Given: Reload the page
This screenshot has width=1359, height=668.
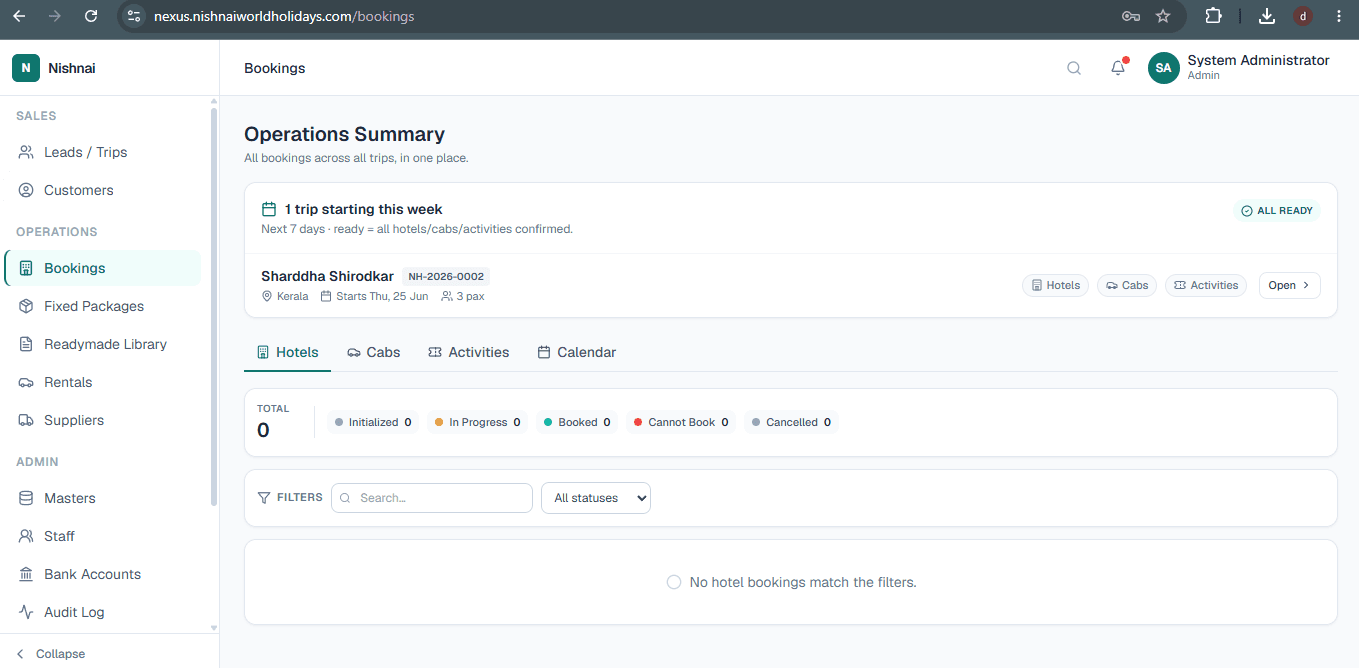Looking at the screenshot, I should tap(91, 16).
